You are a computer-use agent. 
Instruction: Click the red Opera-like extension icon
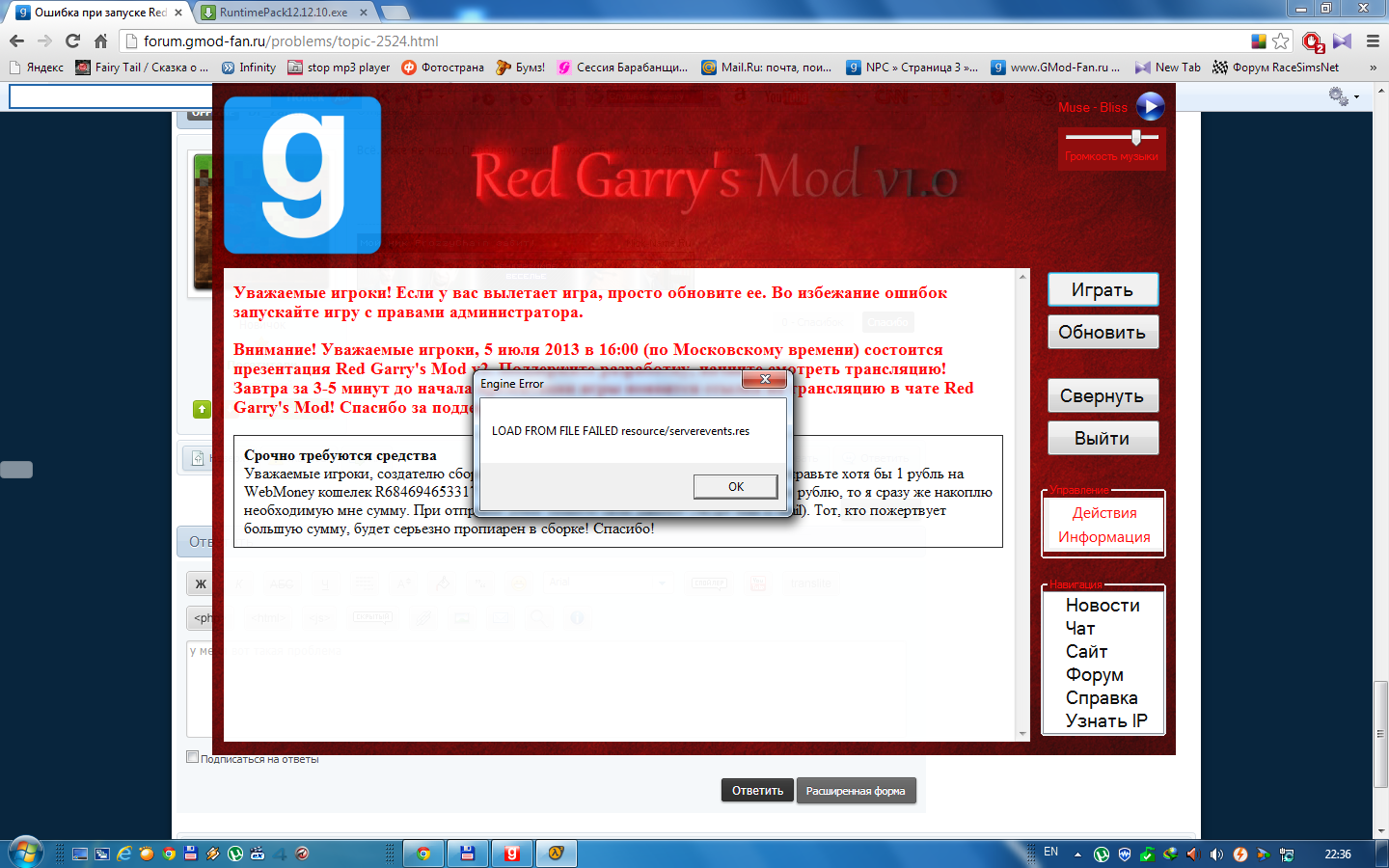1313,41
